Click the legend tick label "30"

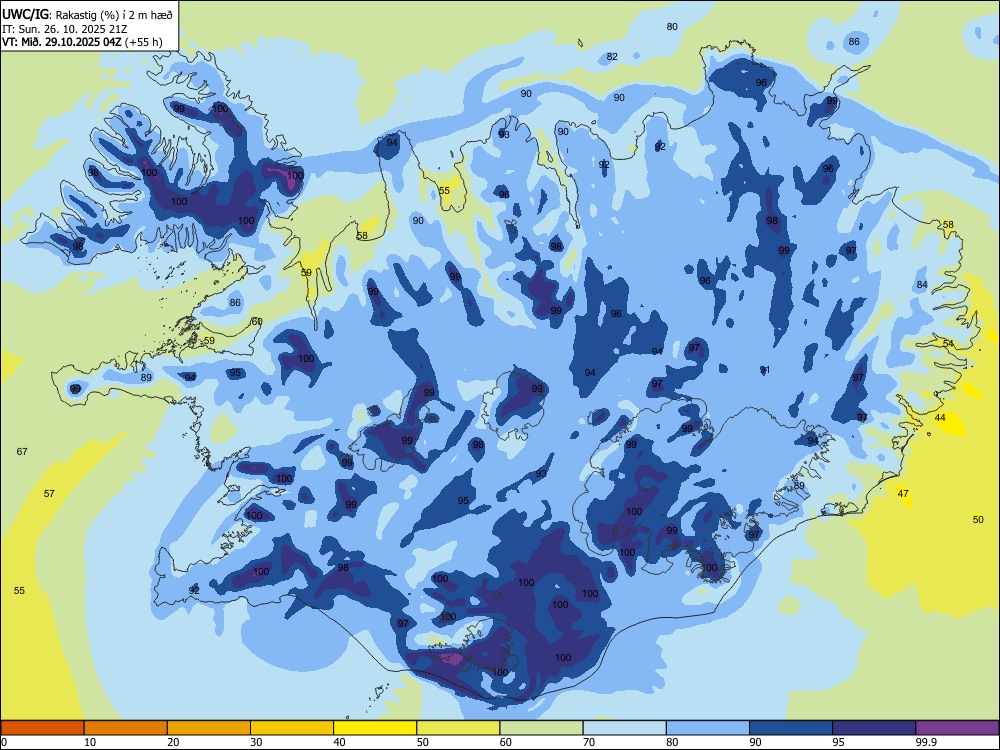256,742
